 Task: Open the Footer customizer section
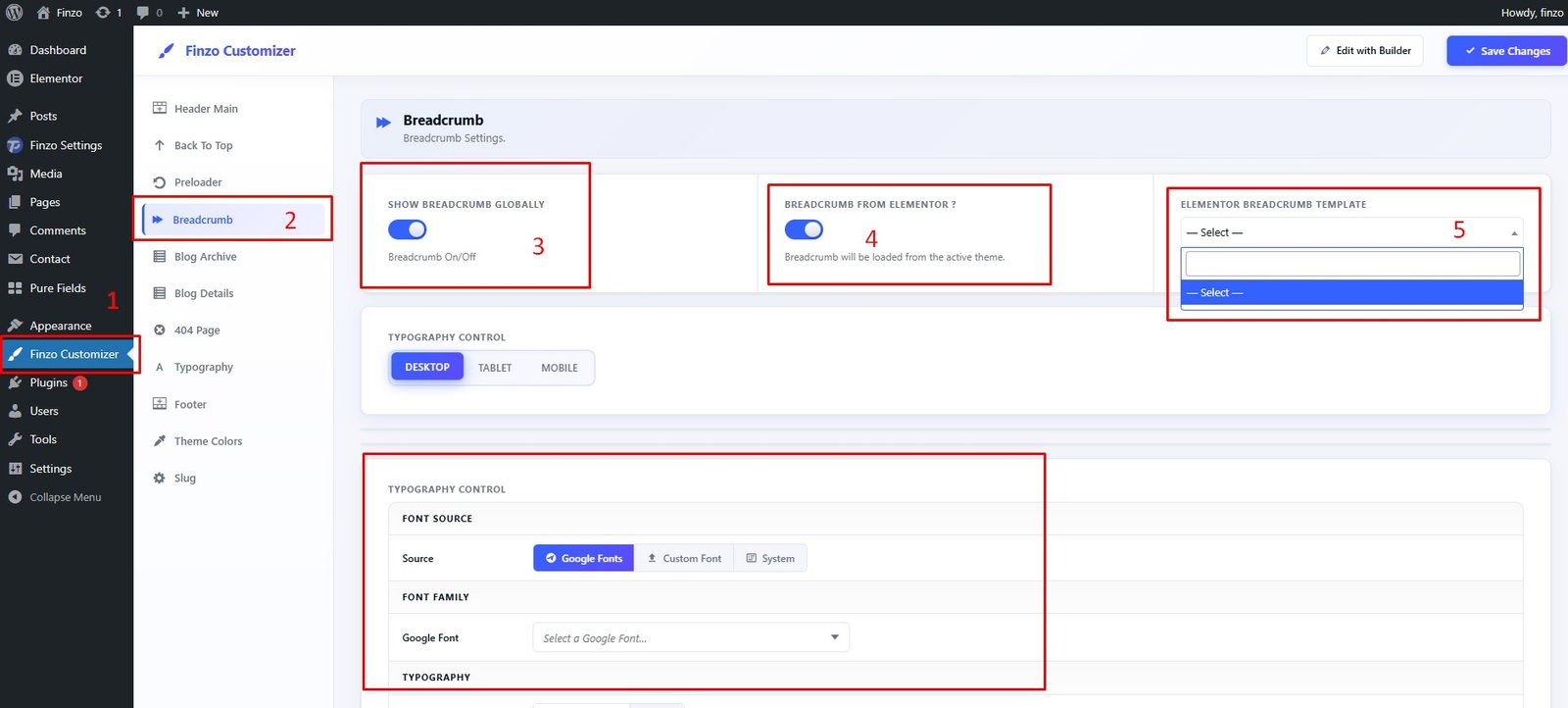(233, 404)
